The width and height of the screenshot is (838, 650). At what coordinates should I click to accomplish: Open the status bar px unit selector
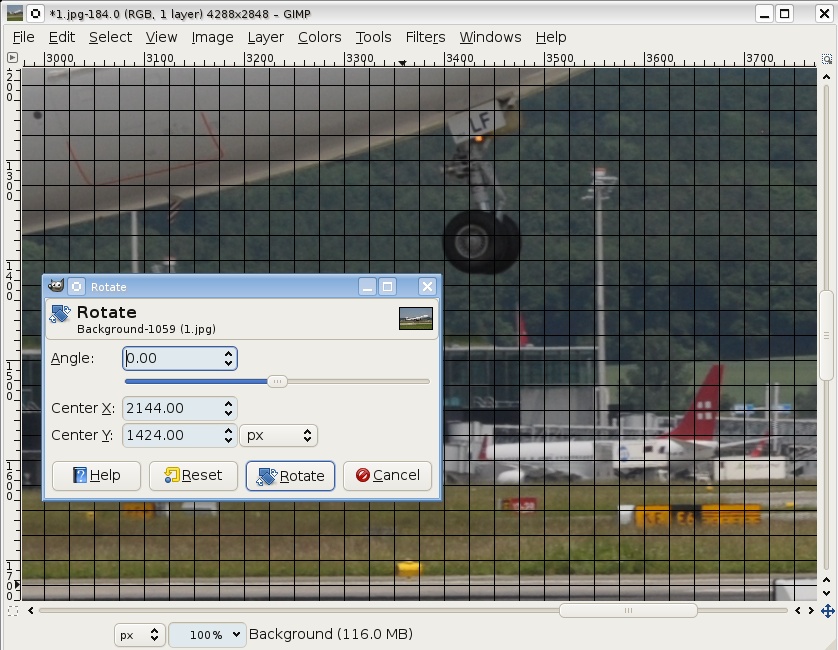point(139,634)
